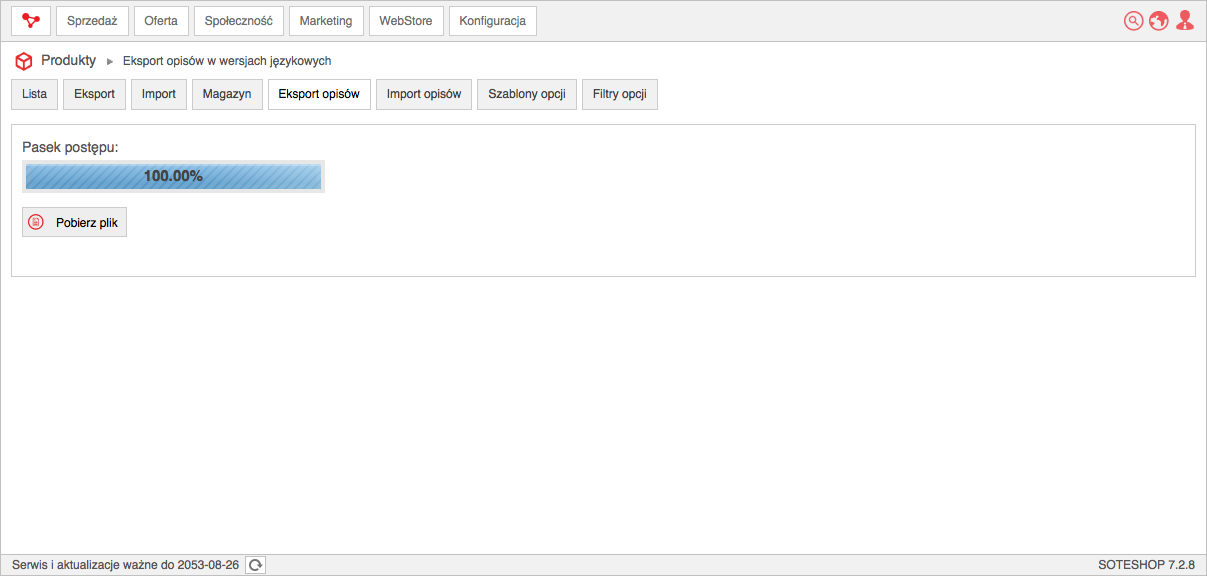
Task: Switch to the Eksport tab
Action: click(95, 94)
